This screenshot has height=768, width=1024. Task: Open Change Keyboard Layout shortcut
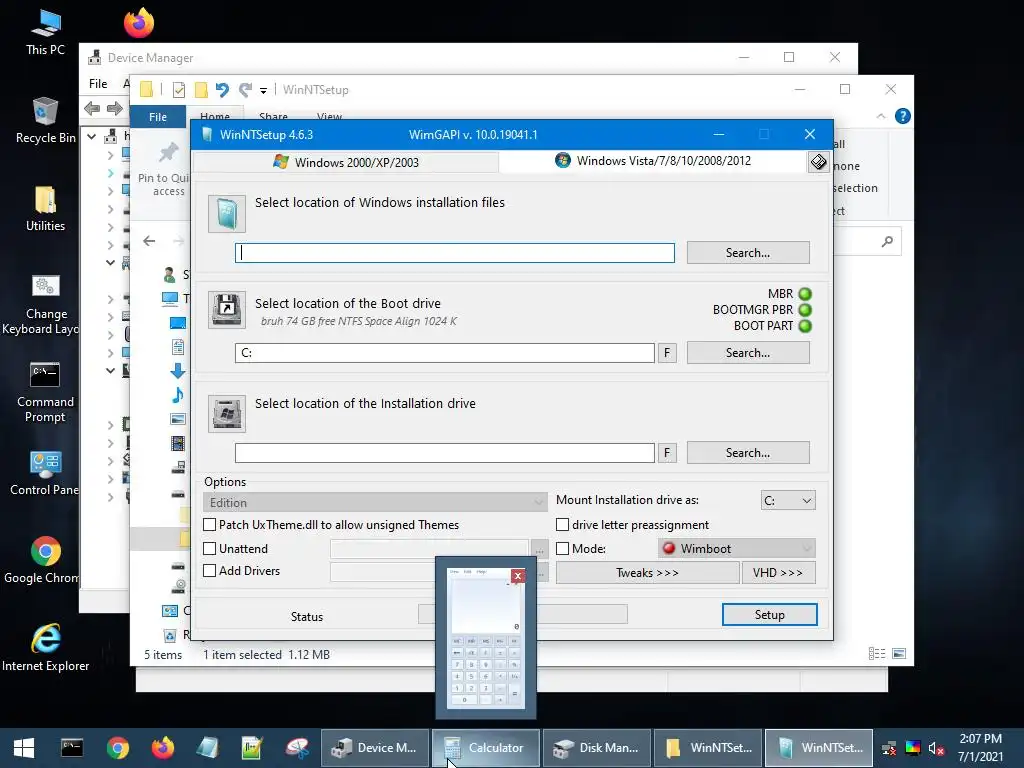point(45,304)
